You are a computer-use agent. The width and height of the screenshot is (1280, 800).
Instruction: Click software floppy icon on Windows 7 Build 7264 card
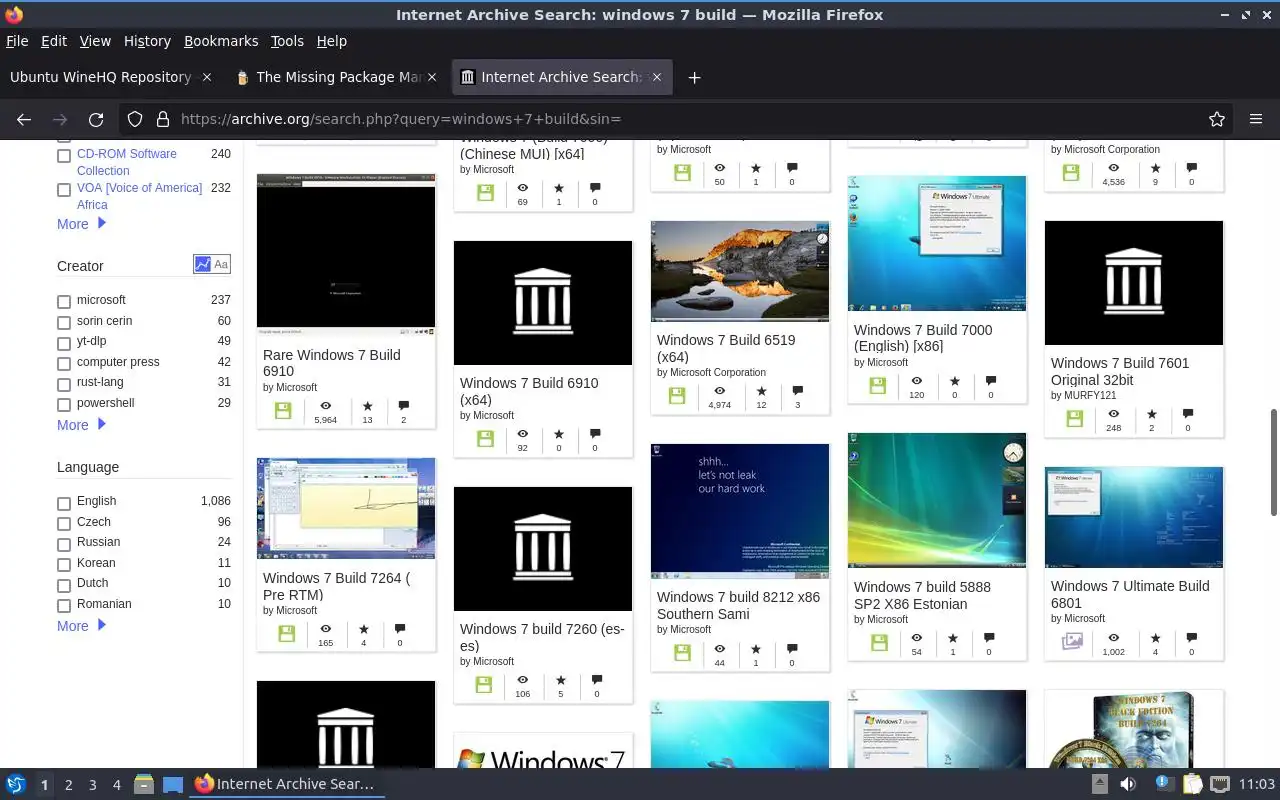[x=286, y=634]
